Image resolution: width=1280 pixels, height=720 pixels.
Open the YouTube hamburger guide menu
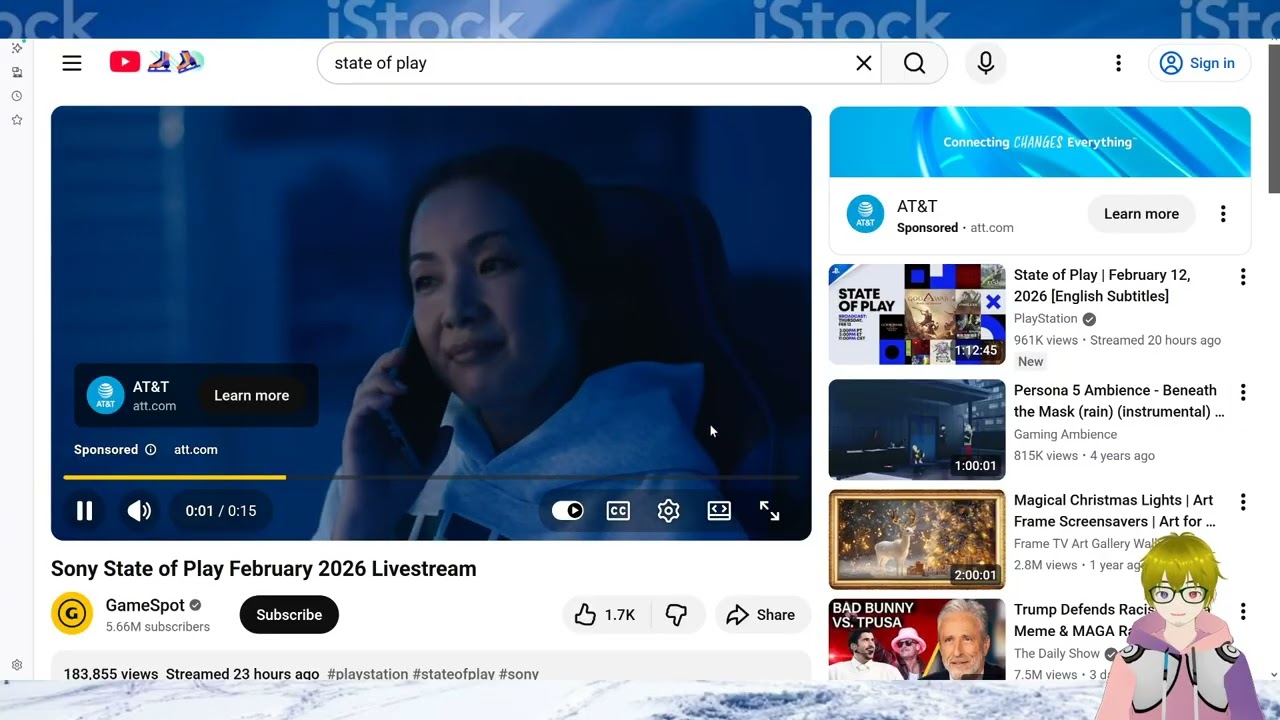(72, 63)
